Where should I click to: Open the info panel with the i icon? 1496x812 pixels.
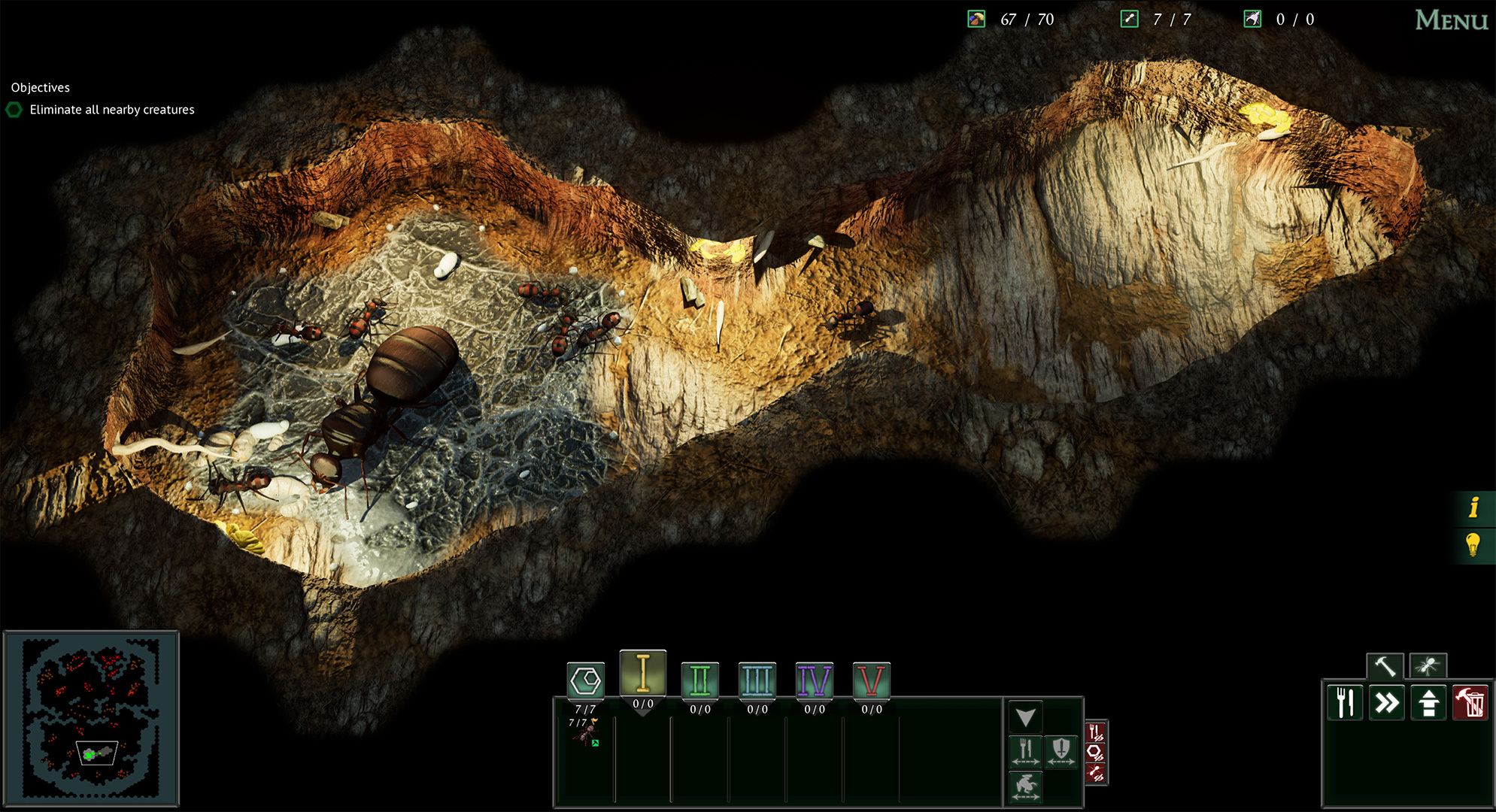click(1474, 507)
